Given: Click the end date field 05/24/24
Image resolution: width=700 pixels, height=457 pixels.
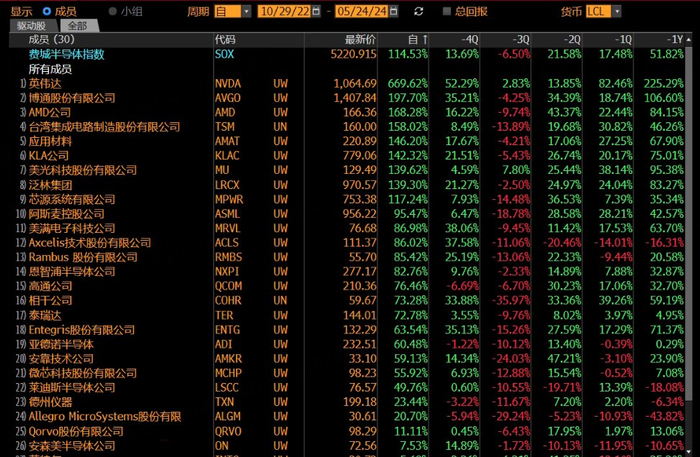Looking at the screenshot, I should pos(361,11).
